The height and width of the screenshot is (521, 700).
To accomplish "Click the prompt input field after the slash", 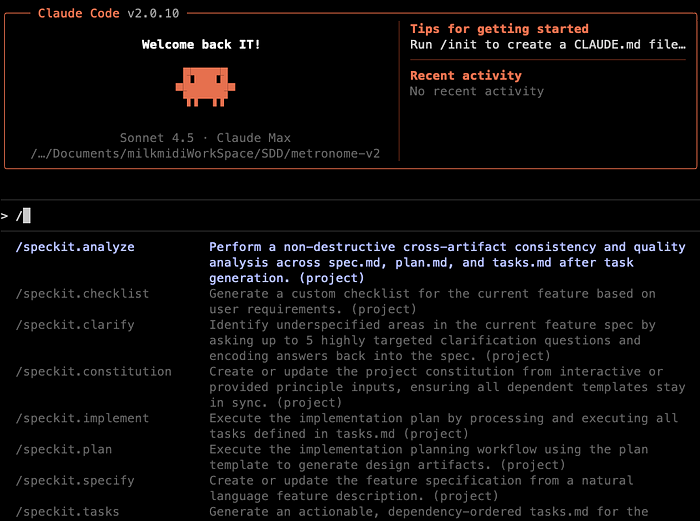I will point(28,215).
